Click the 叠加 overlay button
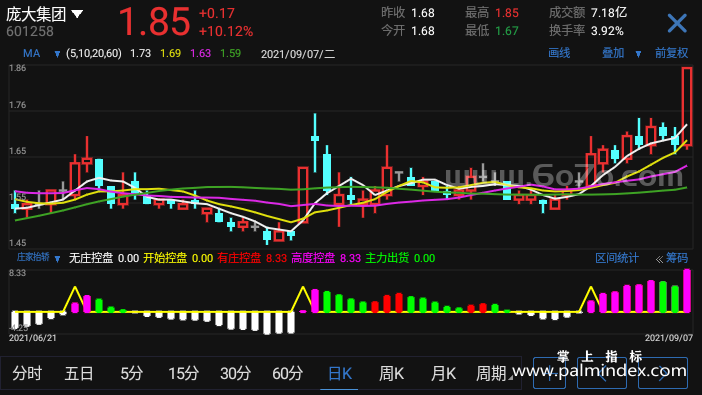The width and height of the screenshot is (702, 395). 613,53
